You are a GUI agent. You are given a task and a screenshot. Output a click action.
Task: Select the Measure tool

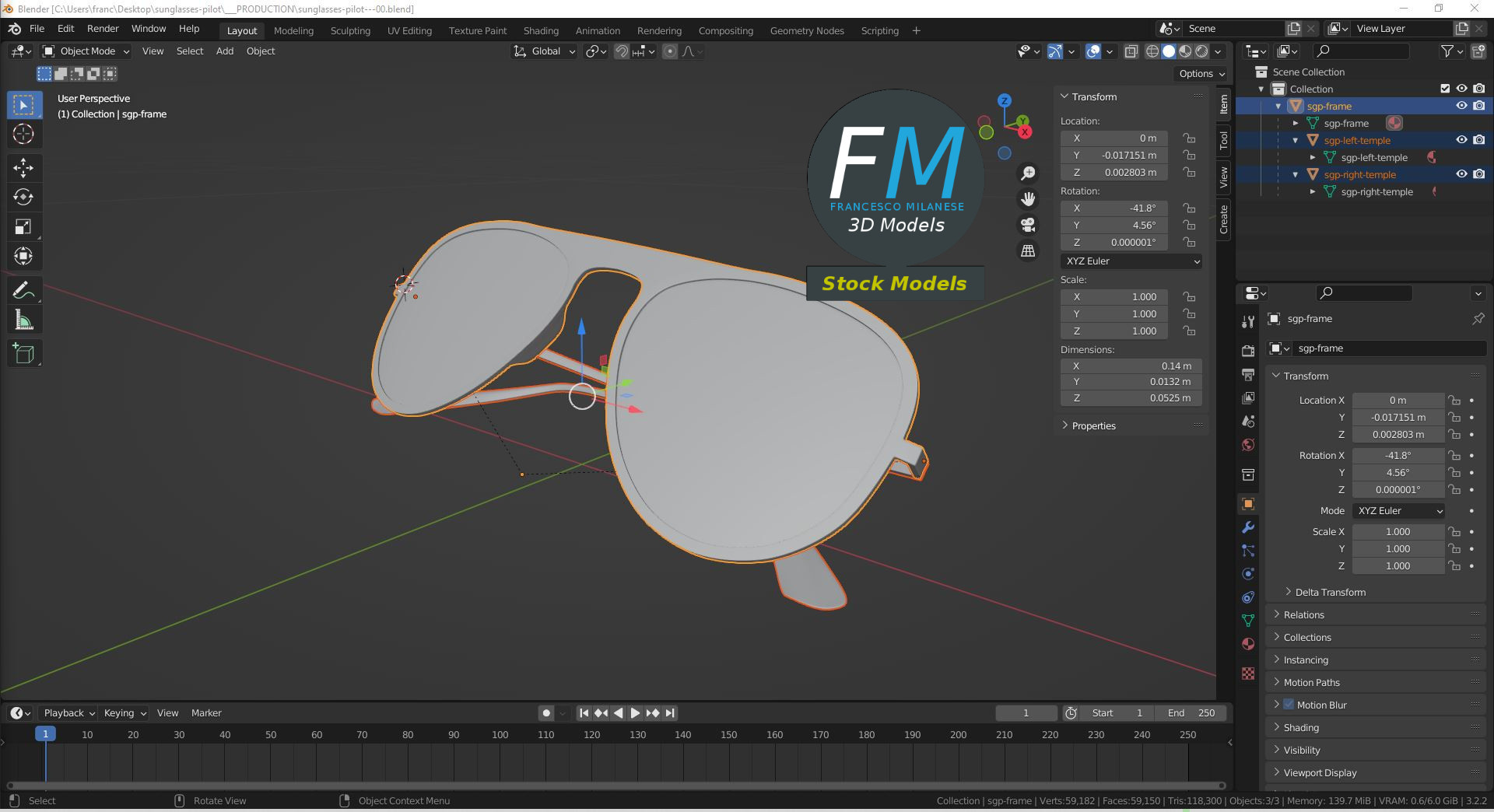click(x=23, y=320)
